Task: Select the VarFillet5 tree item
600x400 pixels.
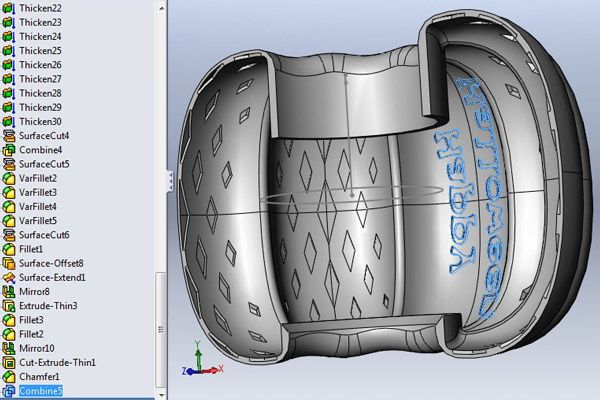Action: [38, 221]
